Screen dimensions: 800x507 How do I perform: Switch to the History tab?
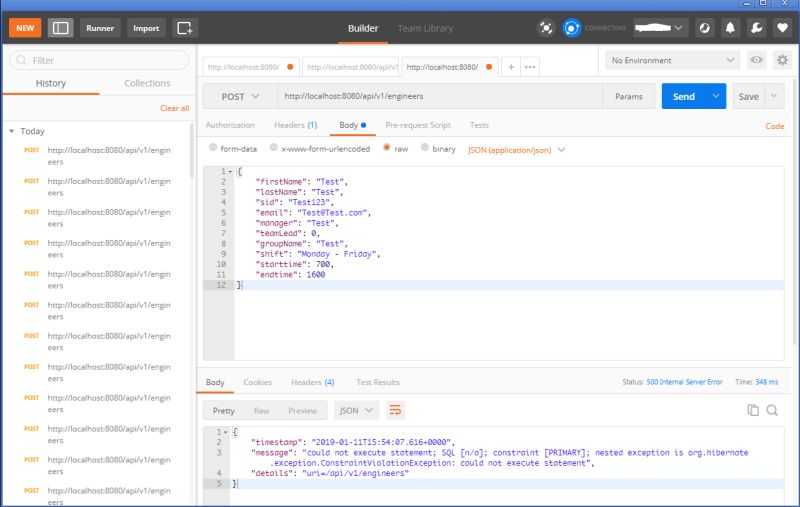click(x=51, y=83)
